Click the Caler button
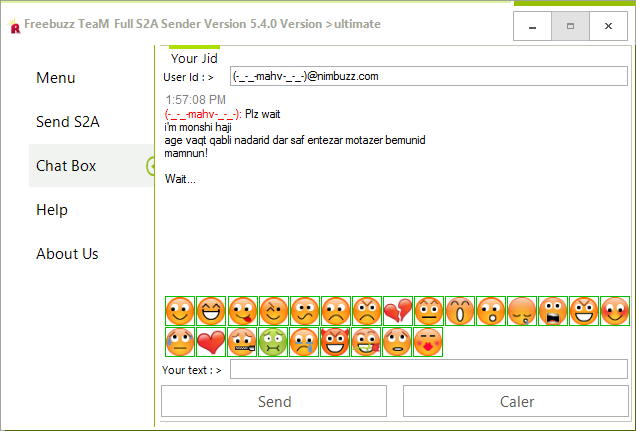This screenshot has width=636, height=431. pyautogui.click(x=516, y=401)
